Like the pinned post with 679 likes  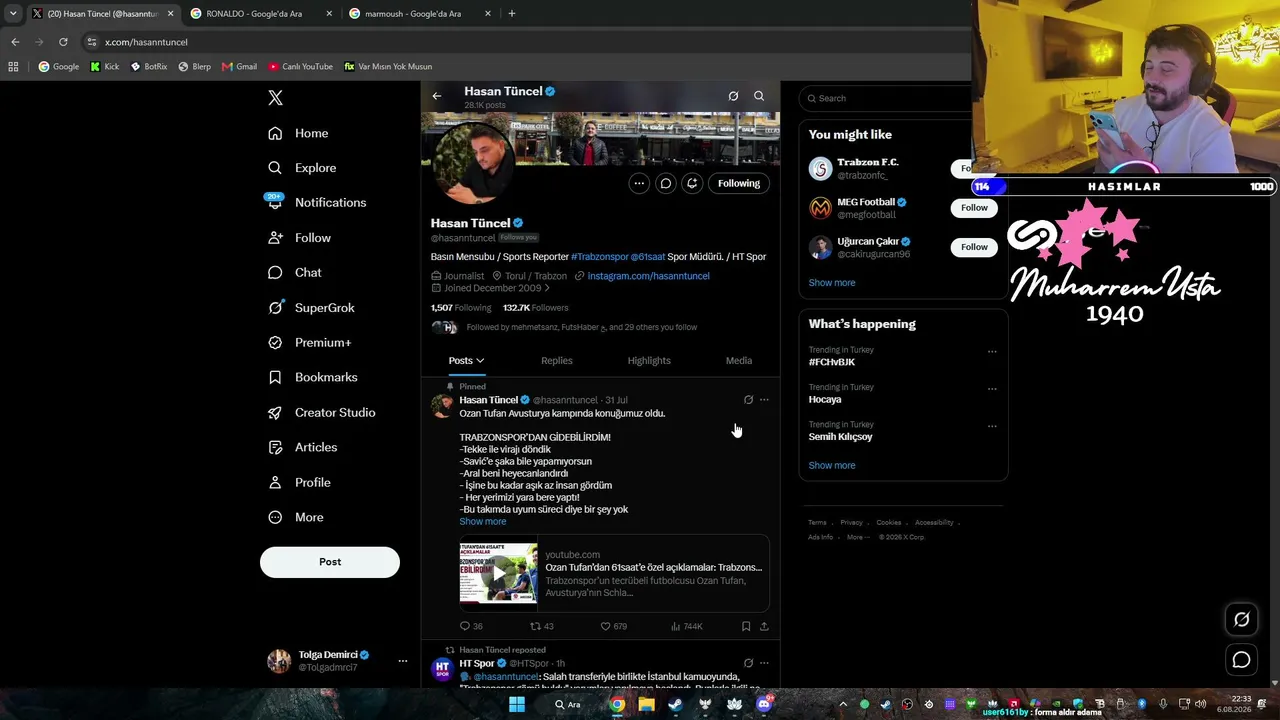[x=613, y=626]
